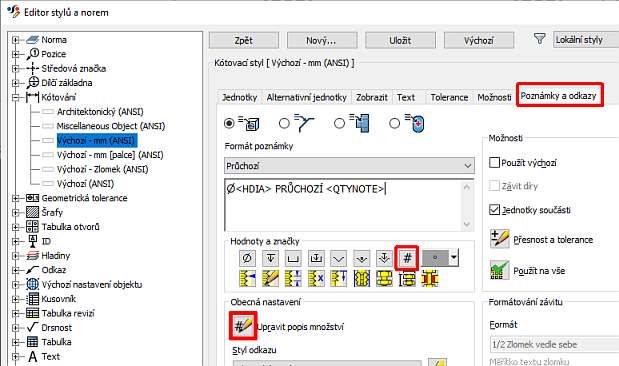Click the Výchozí button in top toolbar
Viewport: 619px width, 366px height.
pos(478,40)
